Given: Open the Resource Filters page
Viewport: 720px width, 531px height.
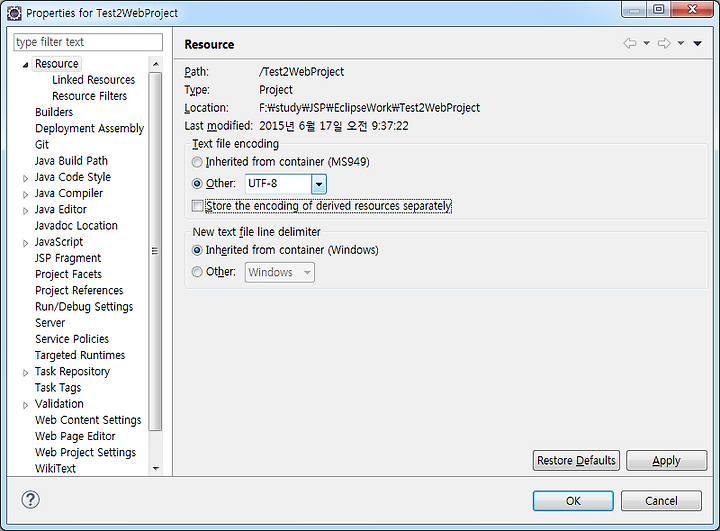Looking at the screenshot, I should (89, 96).
